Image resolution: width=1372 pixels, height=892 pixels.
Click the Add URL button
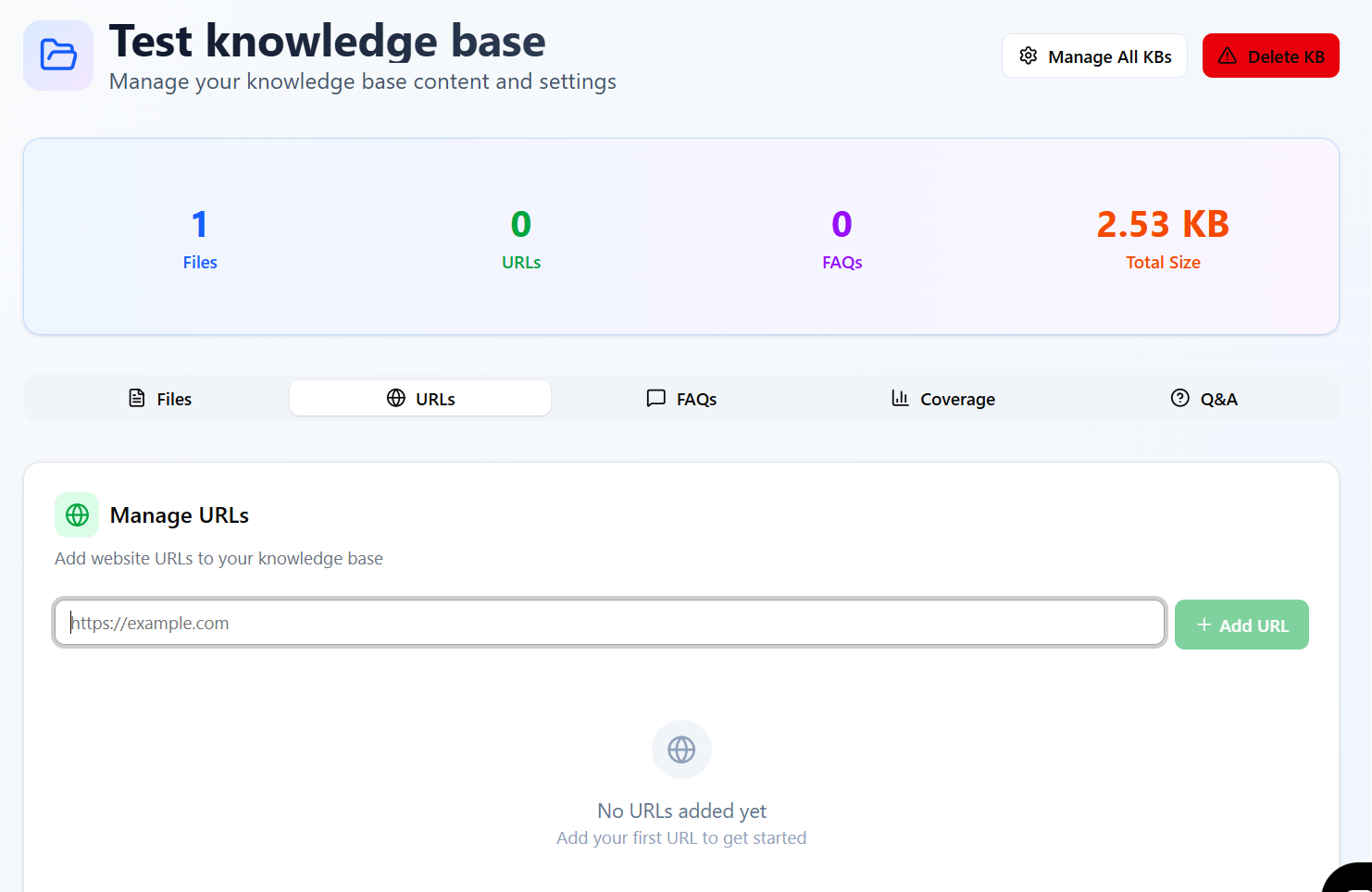pyautogui.click(x=1241, y=625)
